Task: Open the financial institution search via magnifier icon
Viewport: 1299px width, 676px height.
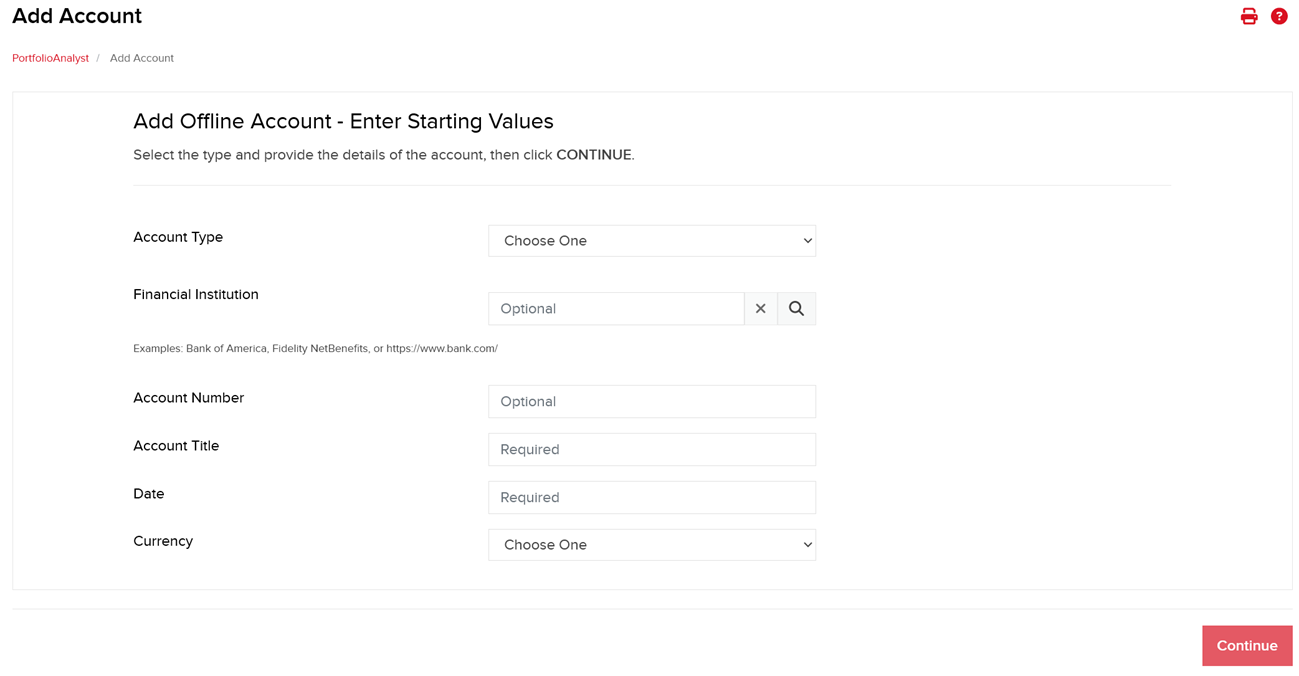Action: pyautogui.click(x=796, y=308)
